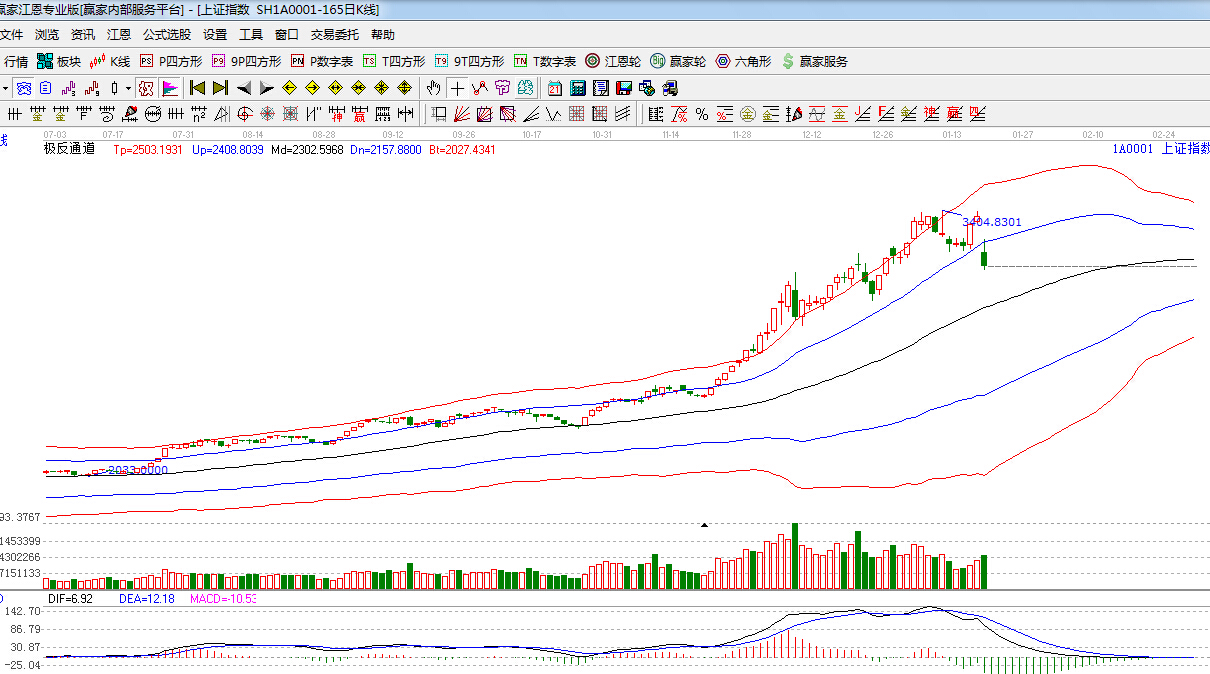Screen dimensions: 1210x674
Task: Click the 上证指数 index name label
Action: pos(1184,149)
